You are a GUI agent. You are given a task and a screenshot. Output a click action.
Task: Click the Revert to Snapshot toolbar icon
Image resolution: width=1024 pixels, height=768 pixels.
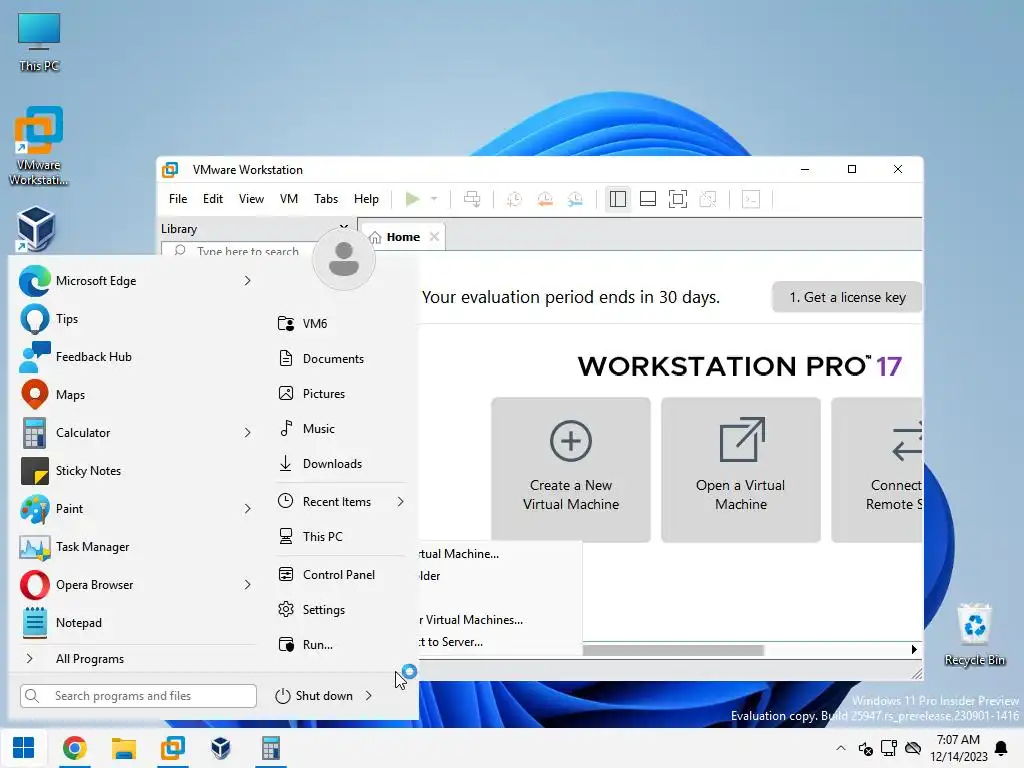[x=545, y=199]
